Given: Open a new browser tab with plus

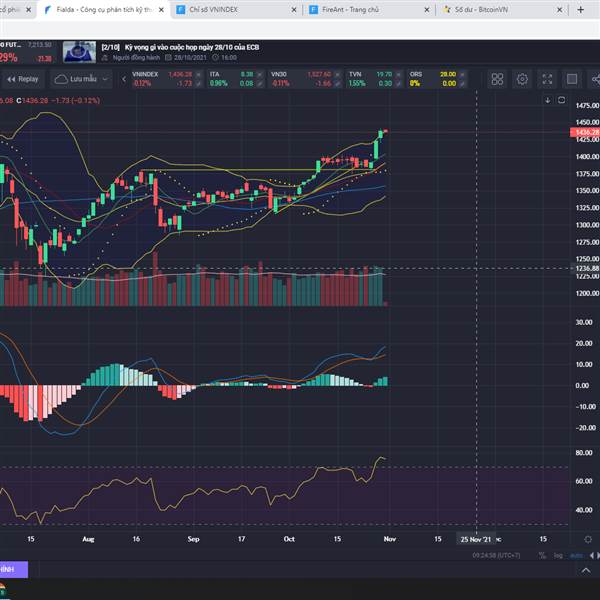Looking at the screenshot, I should (x=580, y=10).
